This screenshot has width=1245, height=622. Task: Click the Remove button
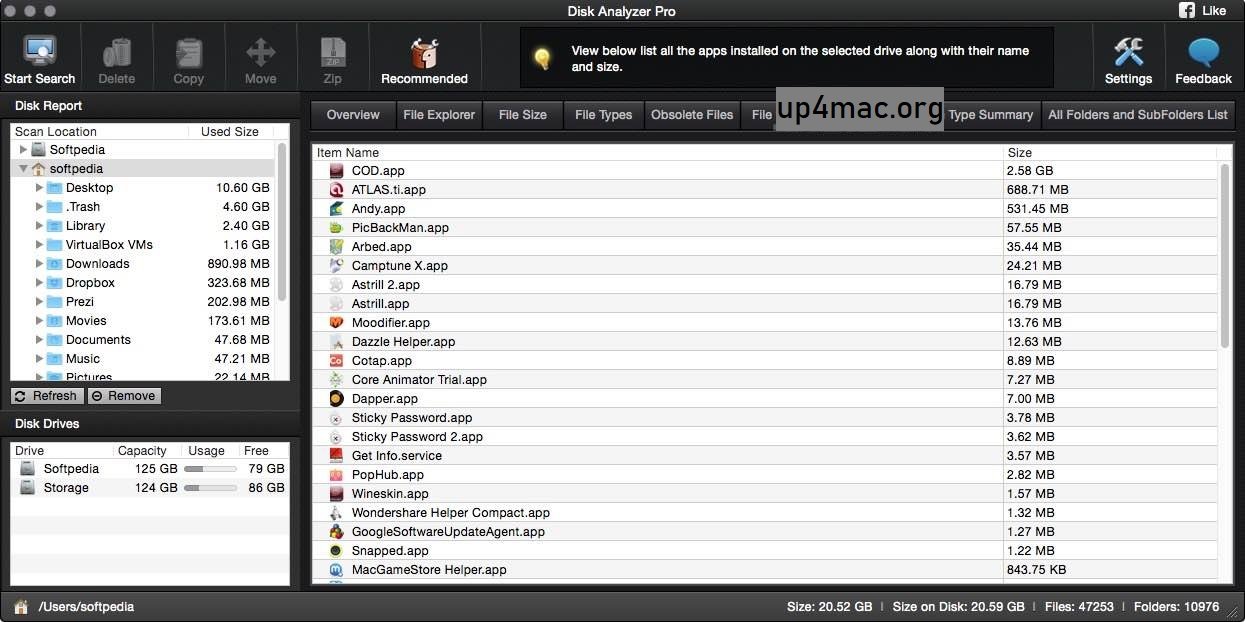[123, 395]
